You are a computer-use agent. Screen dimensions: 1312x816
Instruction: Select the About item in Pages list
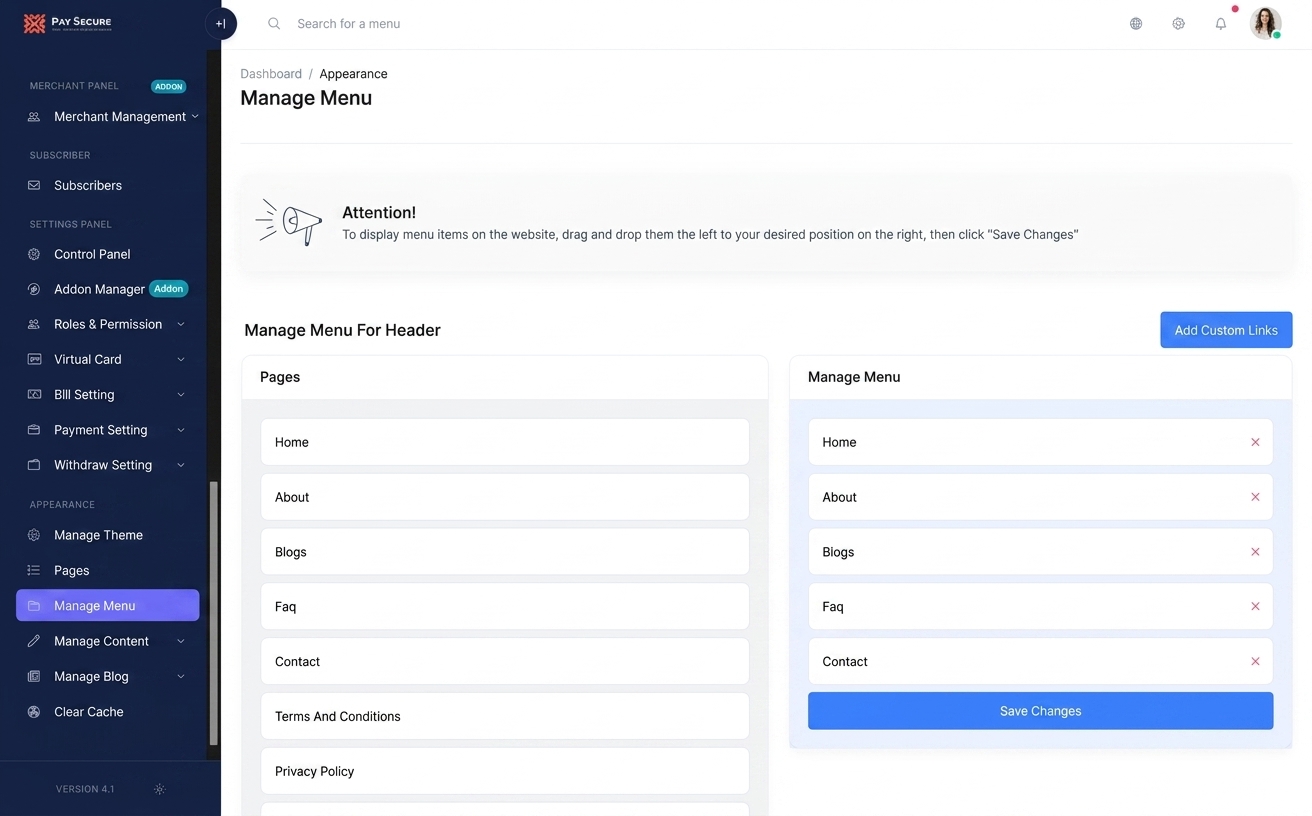[x=505, y=497]
